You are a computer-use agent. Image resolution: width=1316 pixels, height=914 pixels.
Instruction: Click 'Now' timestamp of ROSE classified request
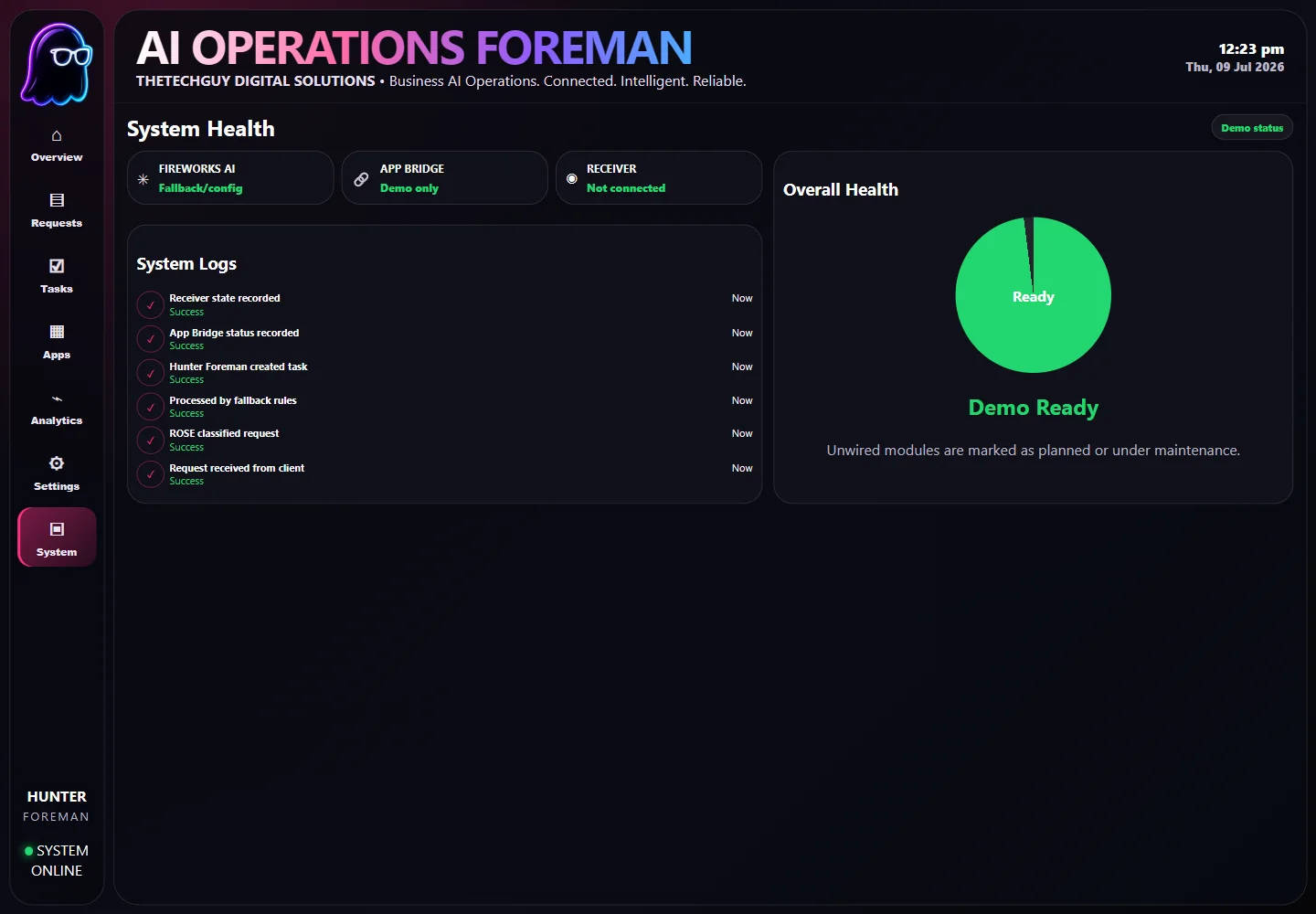pyautogui.click(x=742, y=433)
